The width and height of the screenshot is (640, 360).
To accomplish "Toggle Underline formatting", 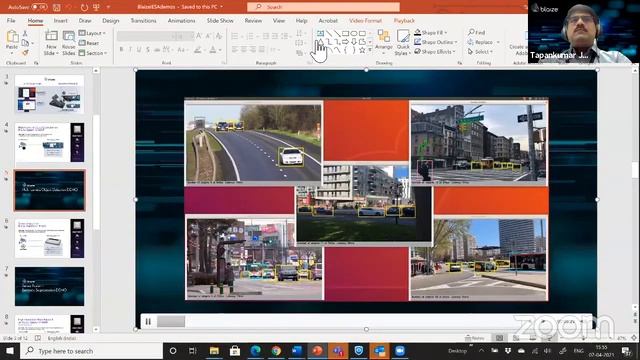I will (x=139, y=50).
